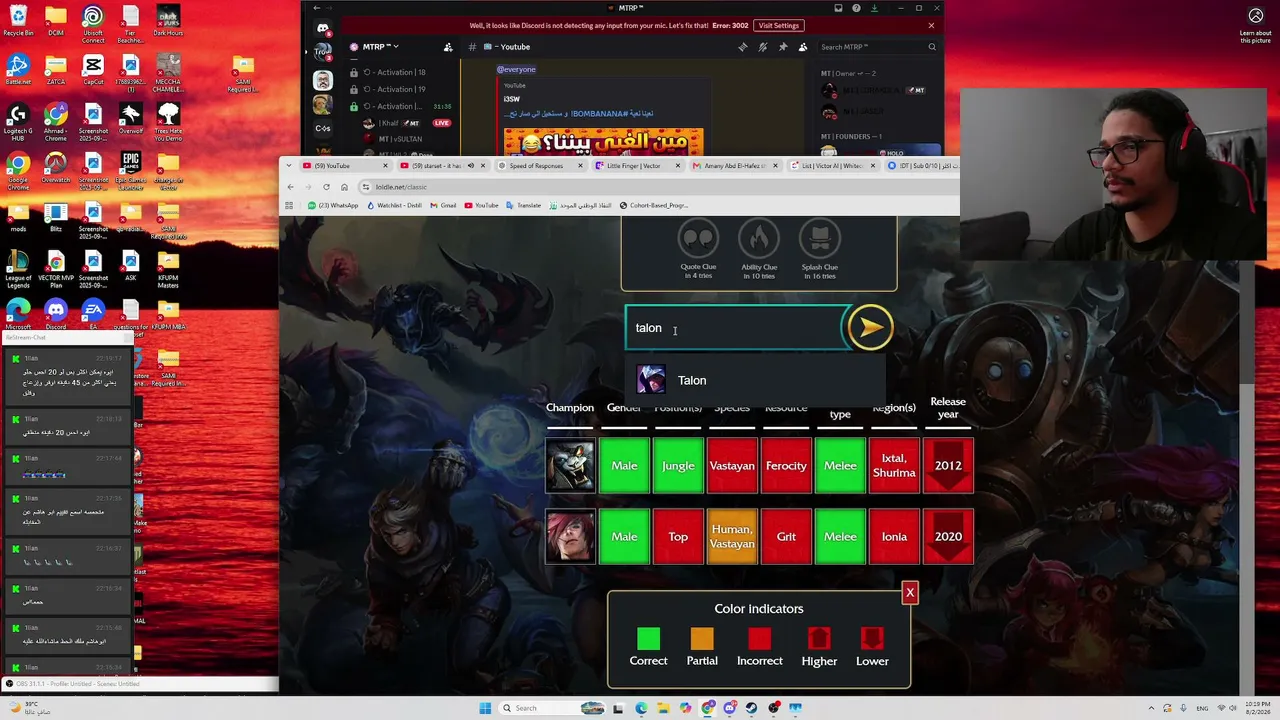Open the browser apps grid icon
1280x720 pixels.
289,205
